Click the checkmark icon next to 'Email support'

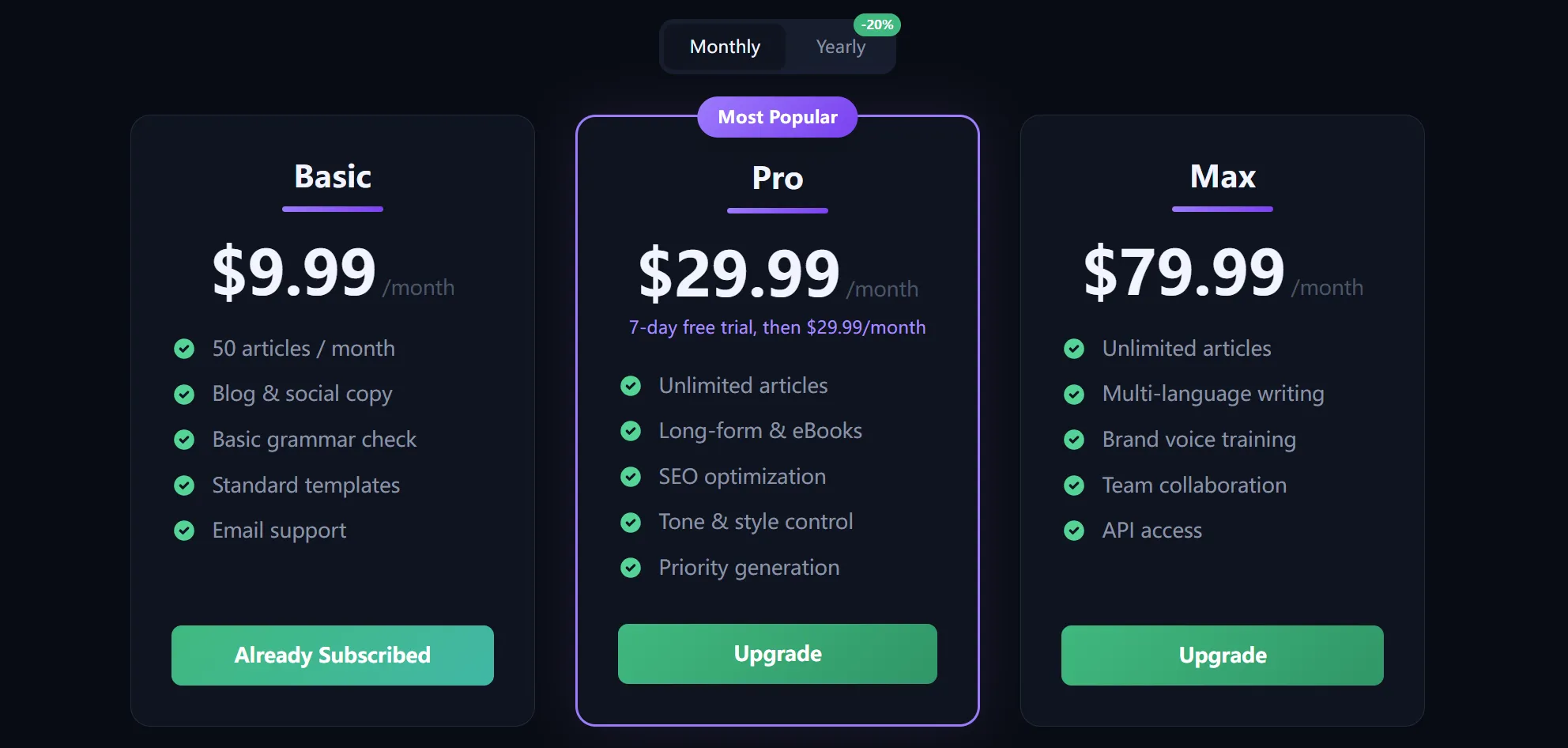pos(184,531)
